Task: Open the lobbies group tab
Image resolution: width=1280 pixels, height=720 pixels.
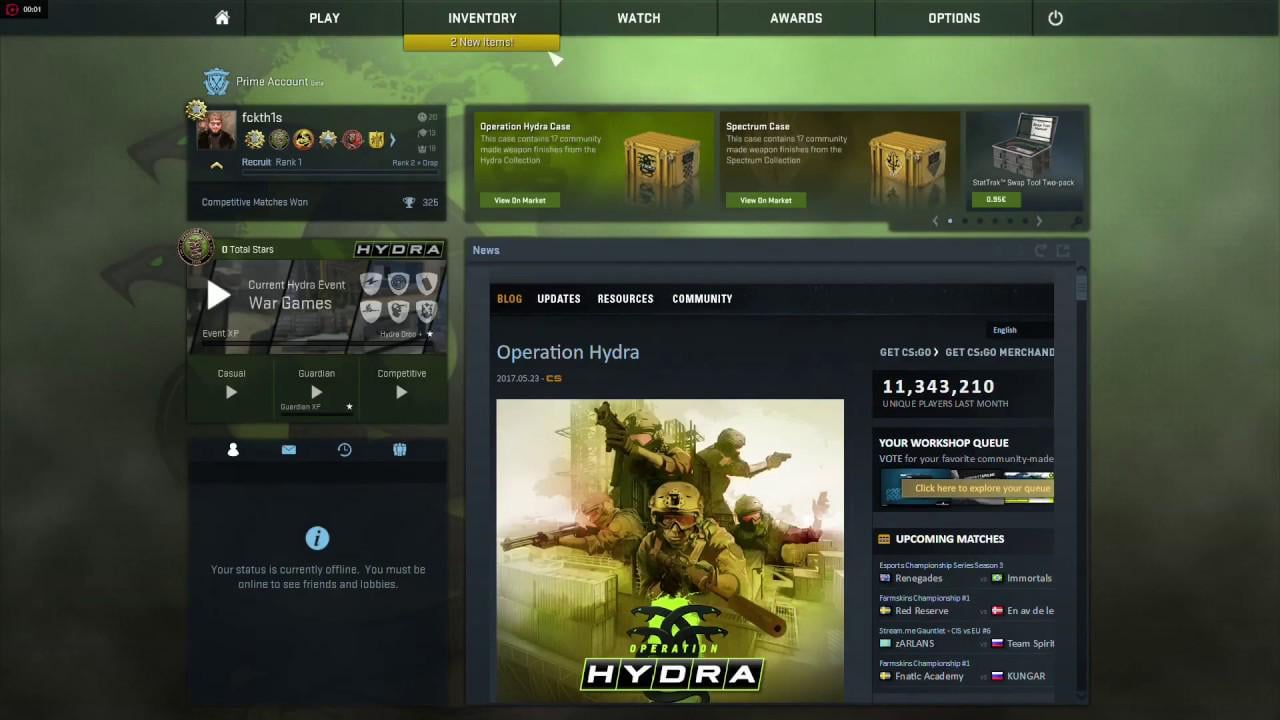Action: tap(399, 450)
